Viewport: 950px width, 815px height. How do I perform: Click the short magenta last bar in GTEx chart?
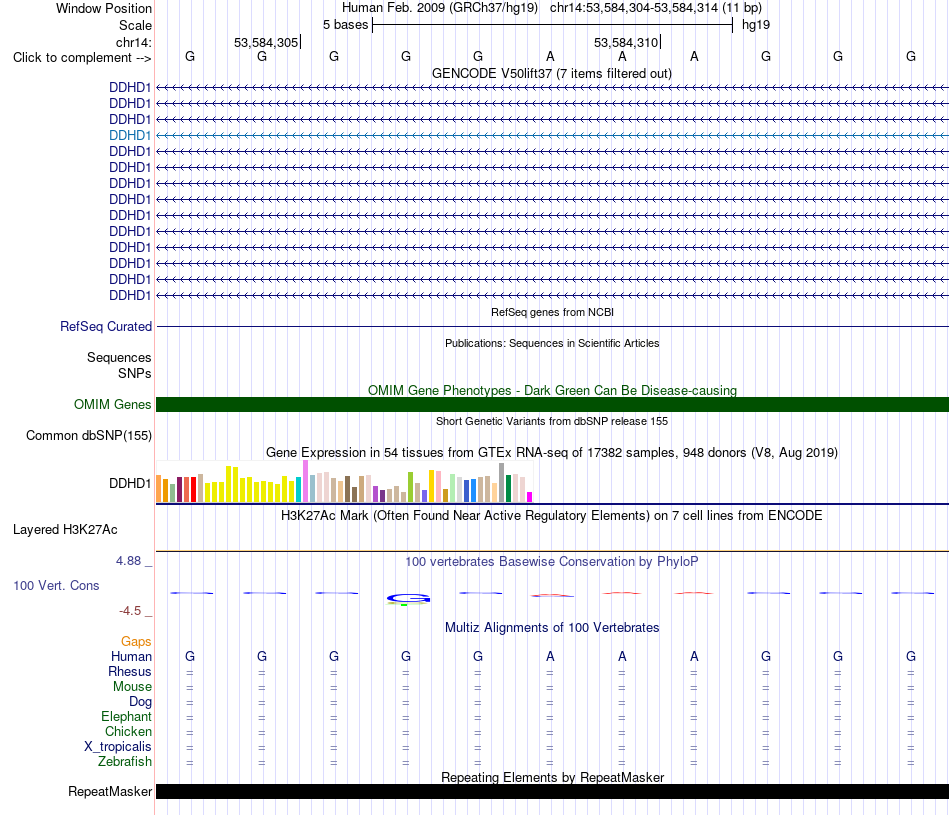click(x=530, y=497)
